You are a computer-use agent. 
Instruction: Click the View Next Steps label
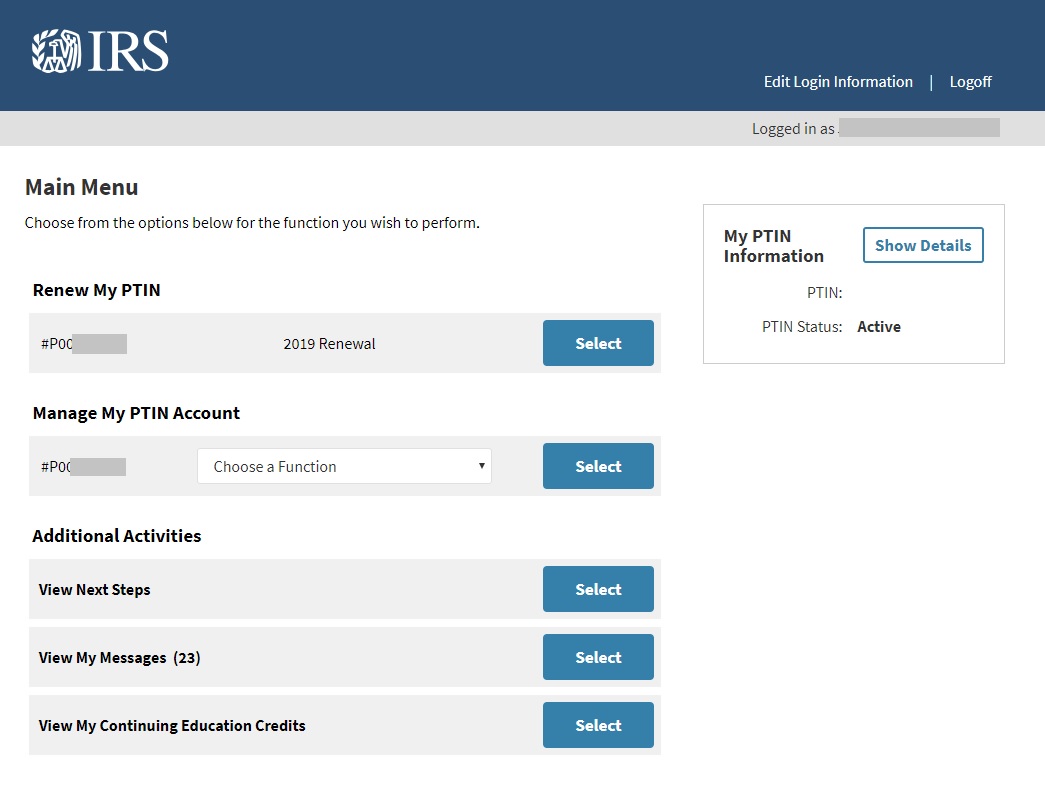[x=95, y=590]
